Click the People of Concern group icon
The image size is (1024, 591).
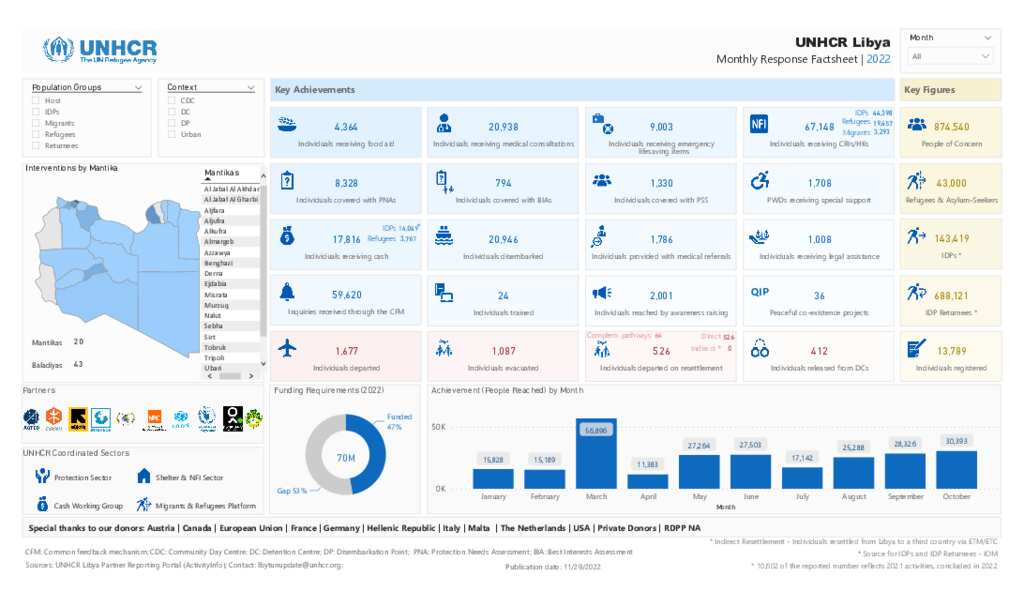point(917,123)
